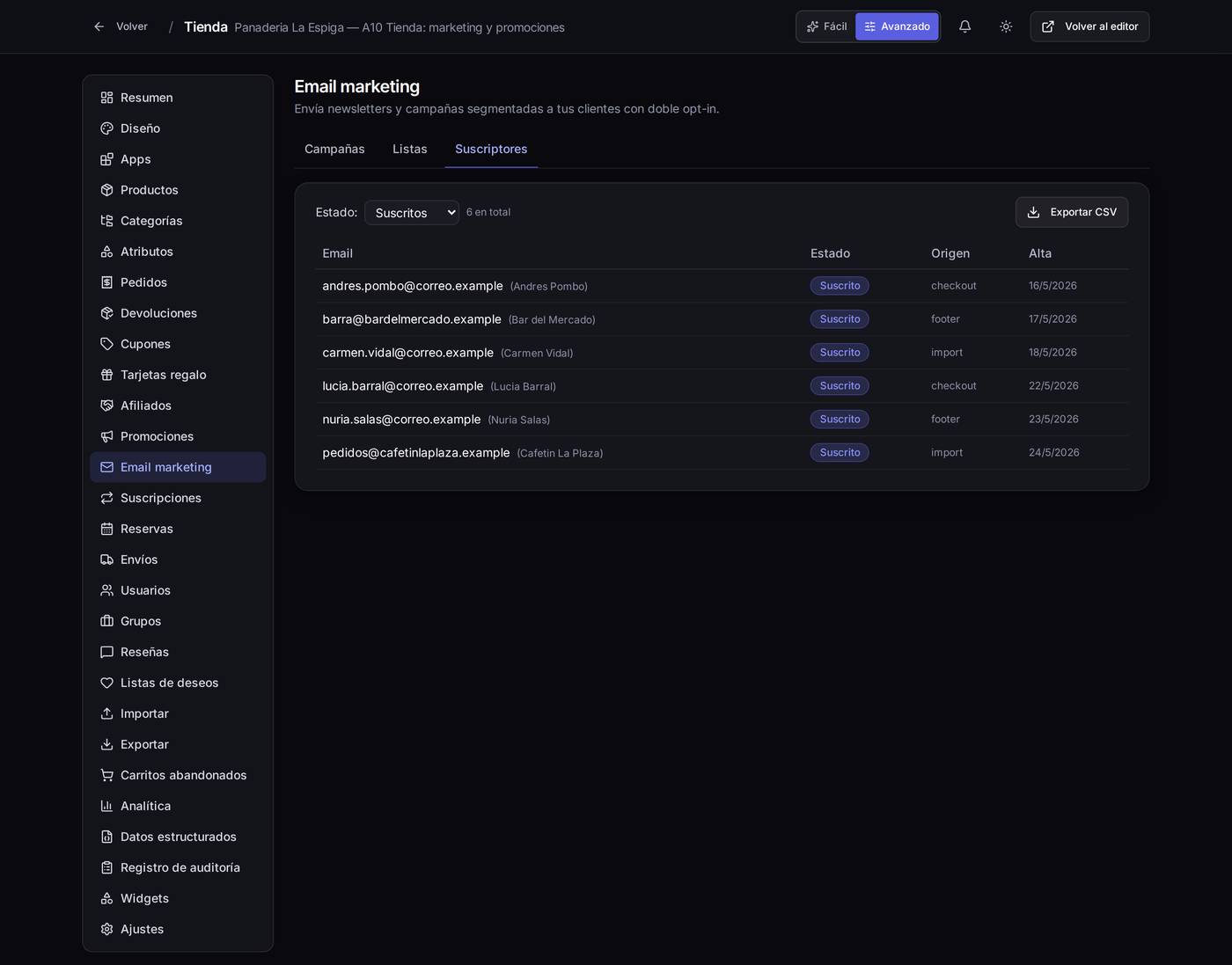Click date 22/5/2026
1232x965 pixels.
tap(1053, 386)
